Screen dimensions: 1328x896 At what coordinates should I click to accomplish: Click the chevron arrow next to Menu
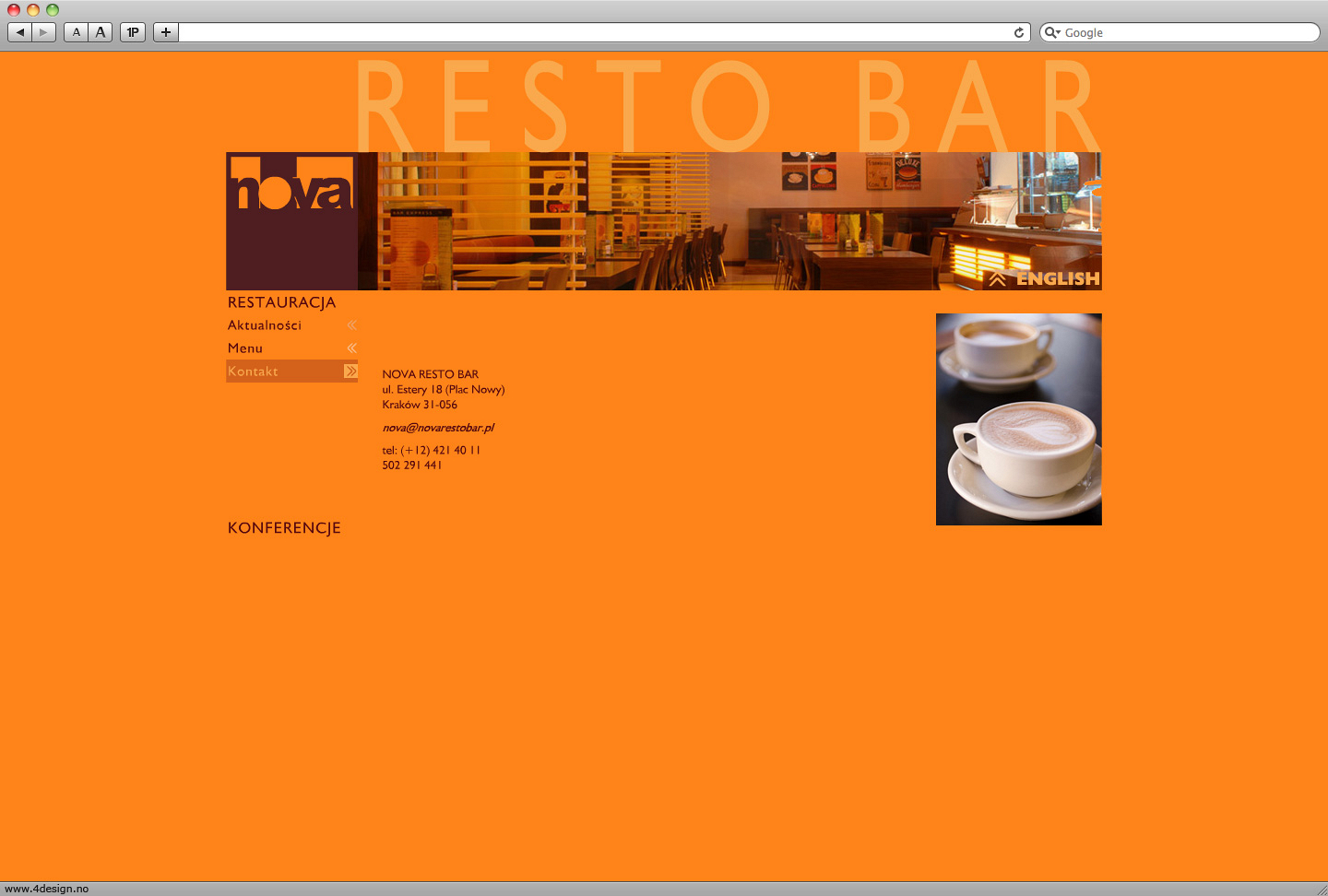coord(351,348)
